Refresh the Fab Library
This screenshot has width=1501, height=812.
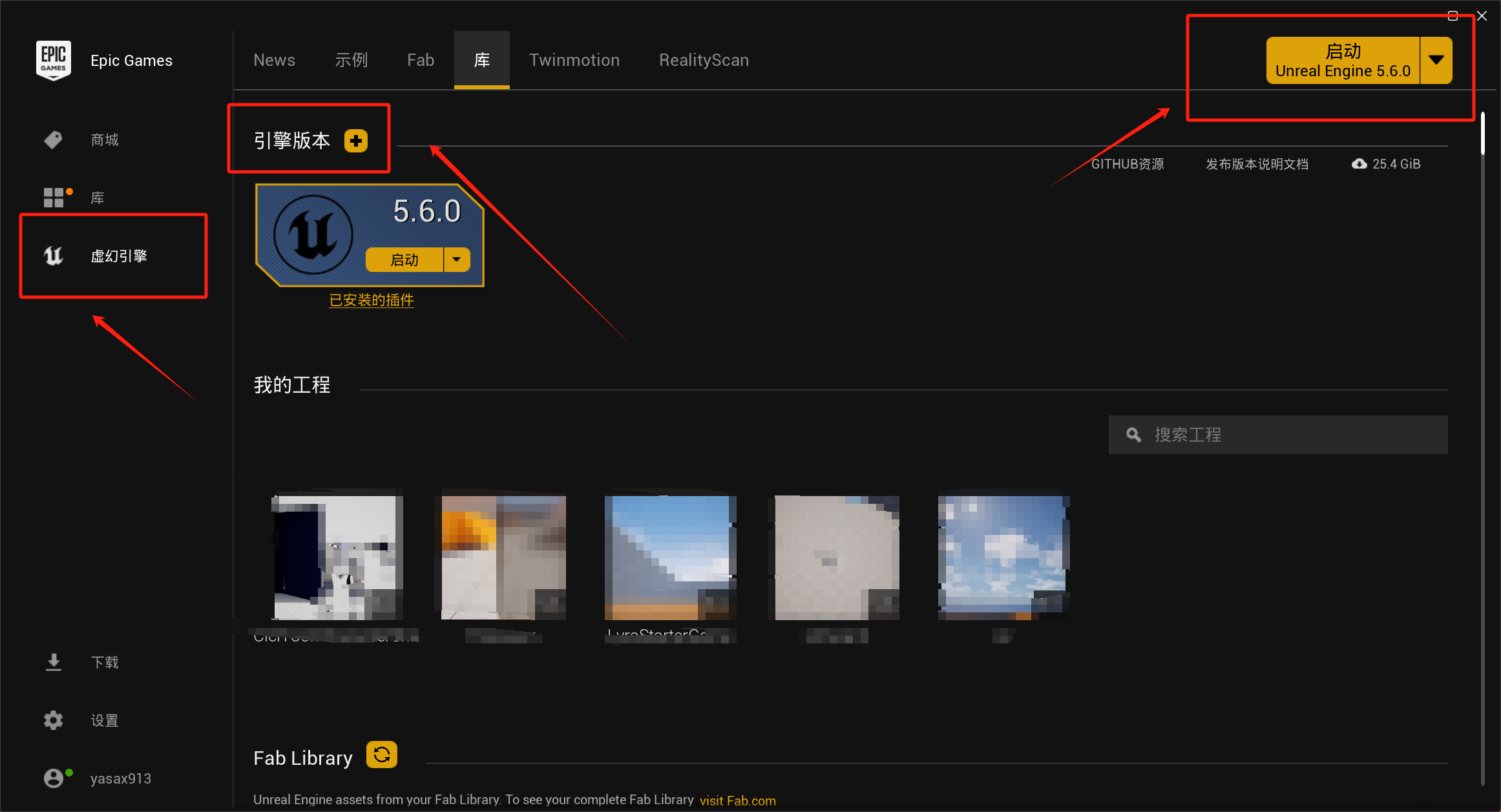(x=381, y=755)
